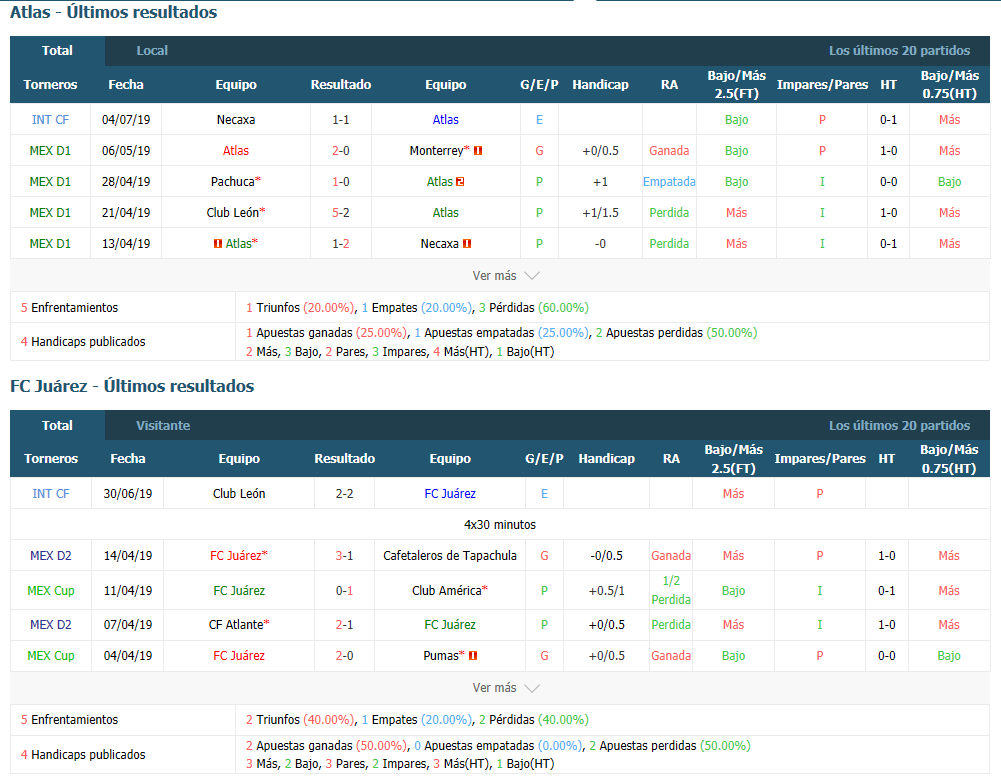Click the MEX D2 link on 14/04/19
1001x778 pixels.
coord(51,556)
